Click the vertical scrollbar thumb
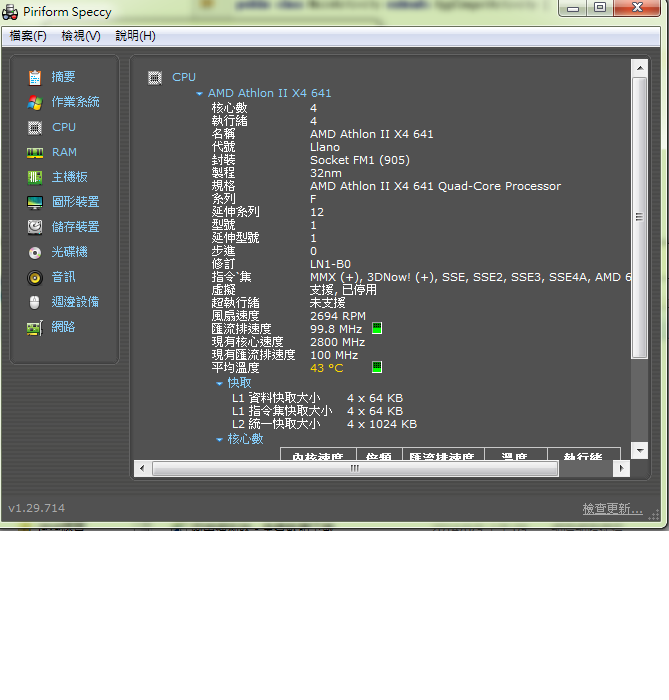This screenshot has width=669, height=700. (640, 217)
